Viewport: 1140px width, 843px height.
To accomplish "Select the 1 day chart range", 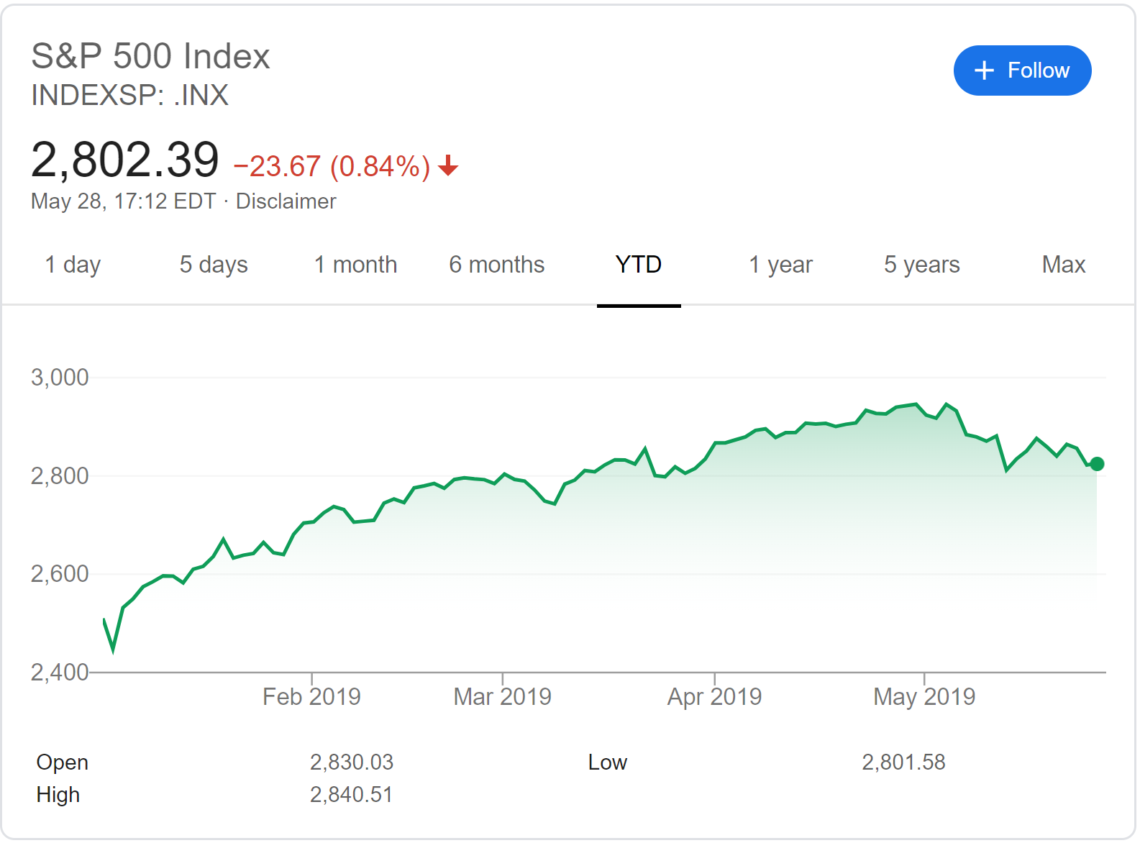I will [71, 265].
